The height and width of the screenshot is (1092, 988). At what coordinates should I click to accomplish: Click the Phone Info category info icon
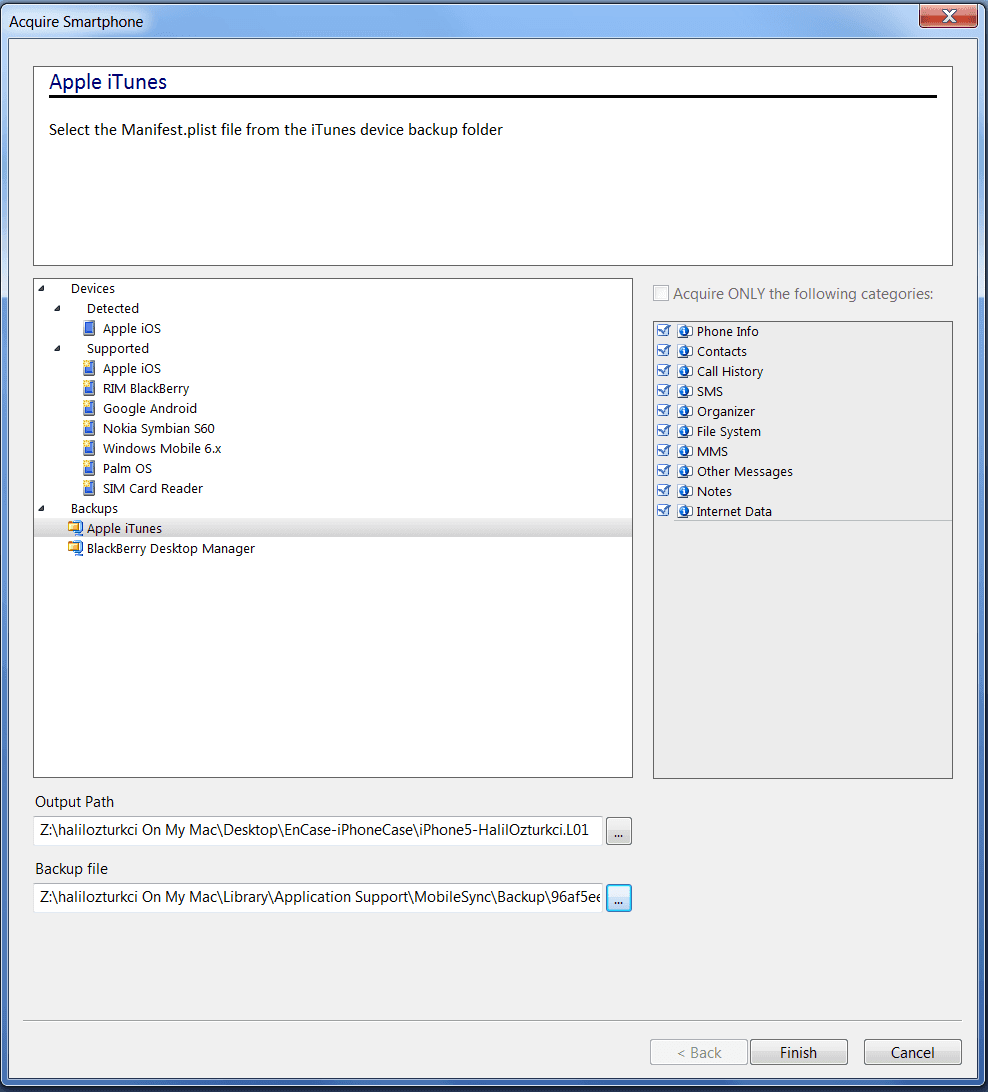click(685, 331)
